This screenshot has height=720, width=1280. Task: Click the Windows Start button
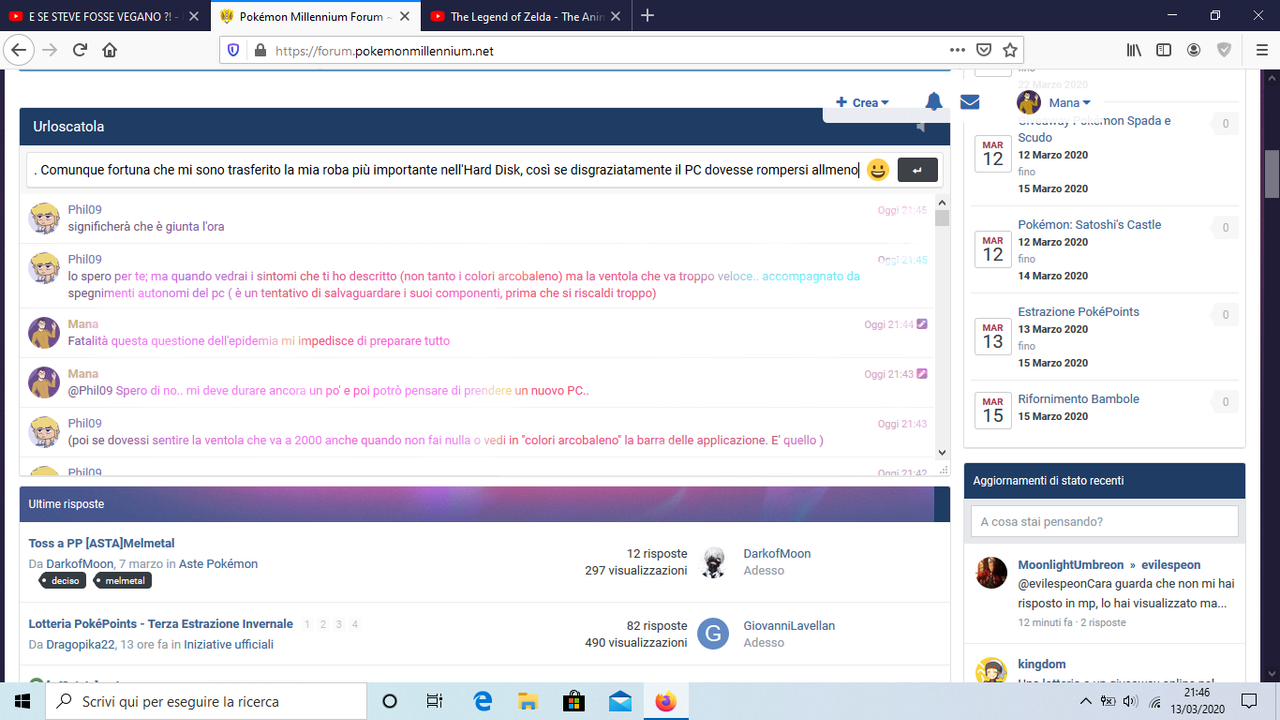21,700
